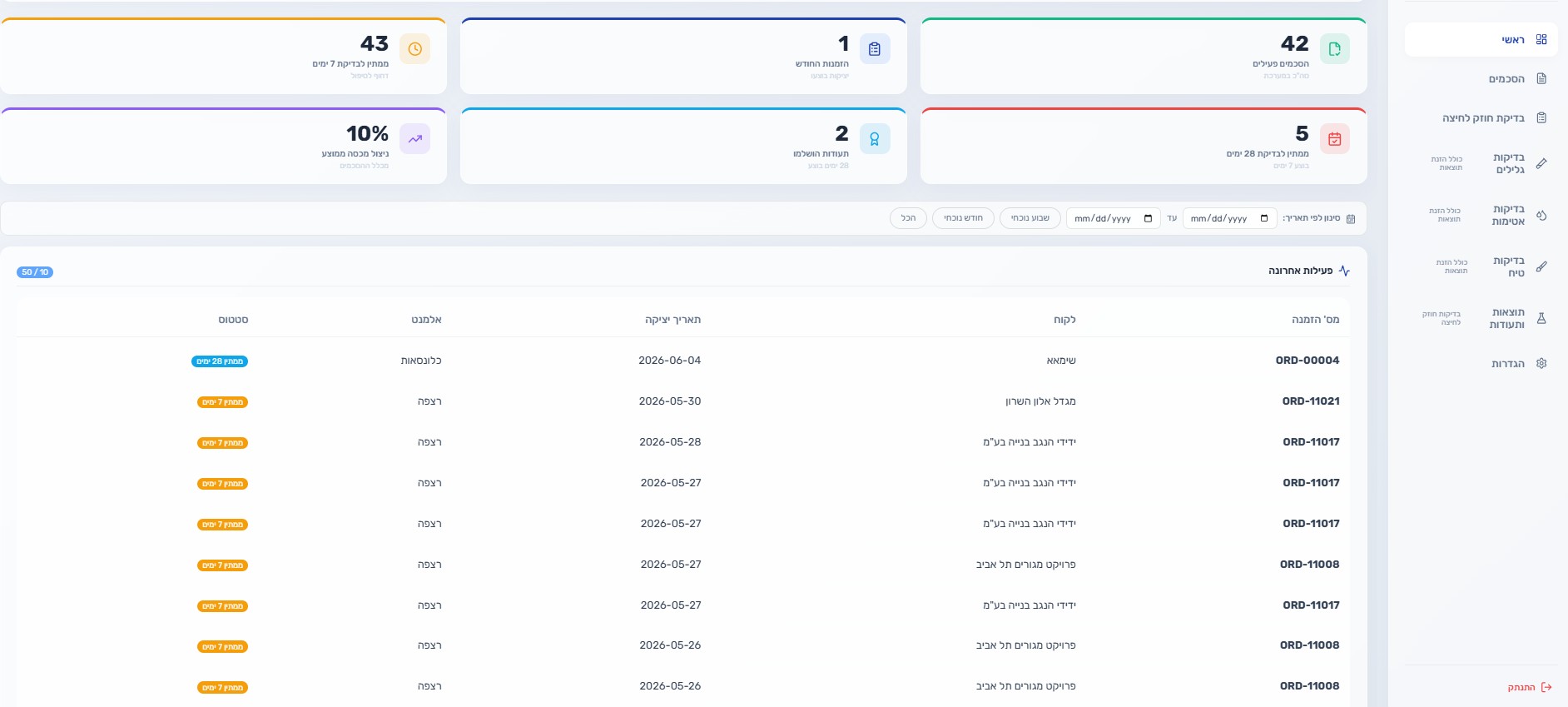Click the לקוח column header
Viewport: 1568px width, 707px height.
pos(1064,320)
